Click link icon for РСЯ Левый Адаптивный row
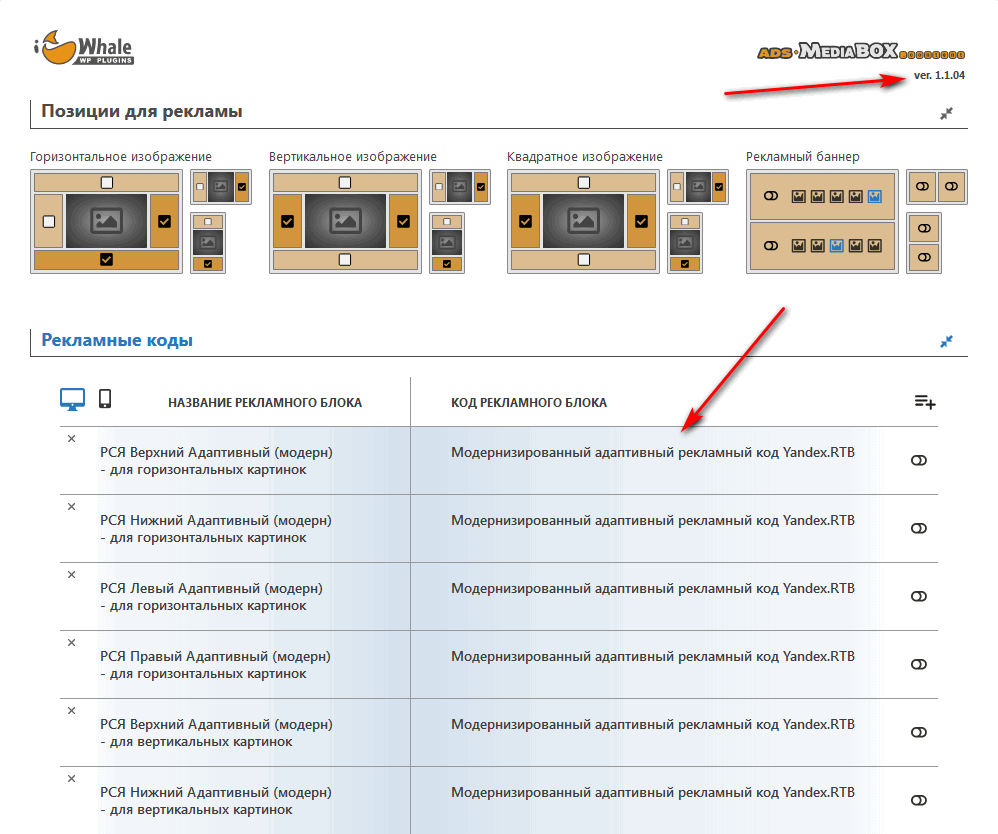The width and height of the screenshot is (998, 834). point(919,596)
